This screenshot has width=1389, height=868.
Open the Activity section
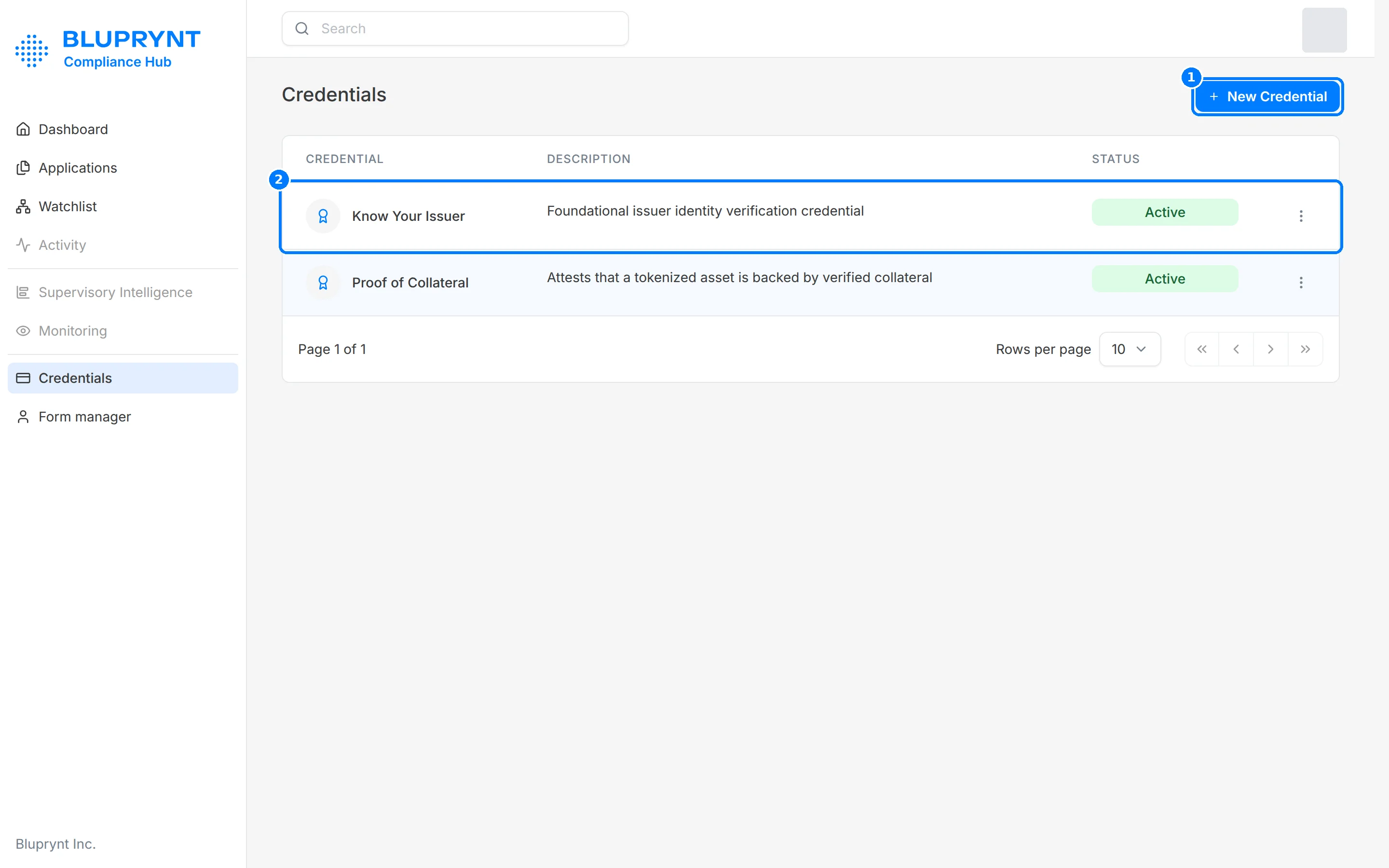pos(123,244)
